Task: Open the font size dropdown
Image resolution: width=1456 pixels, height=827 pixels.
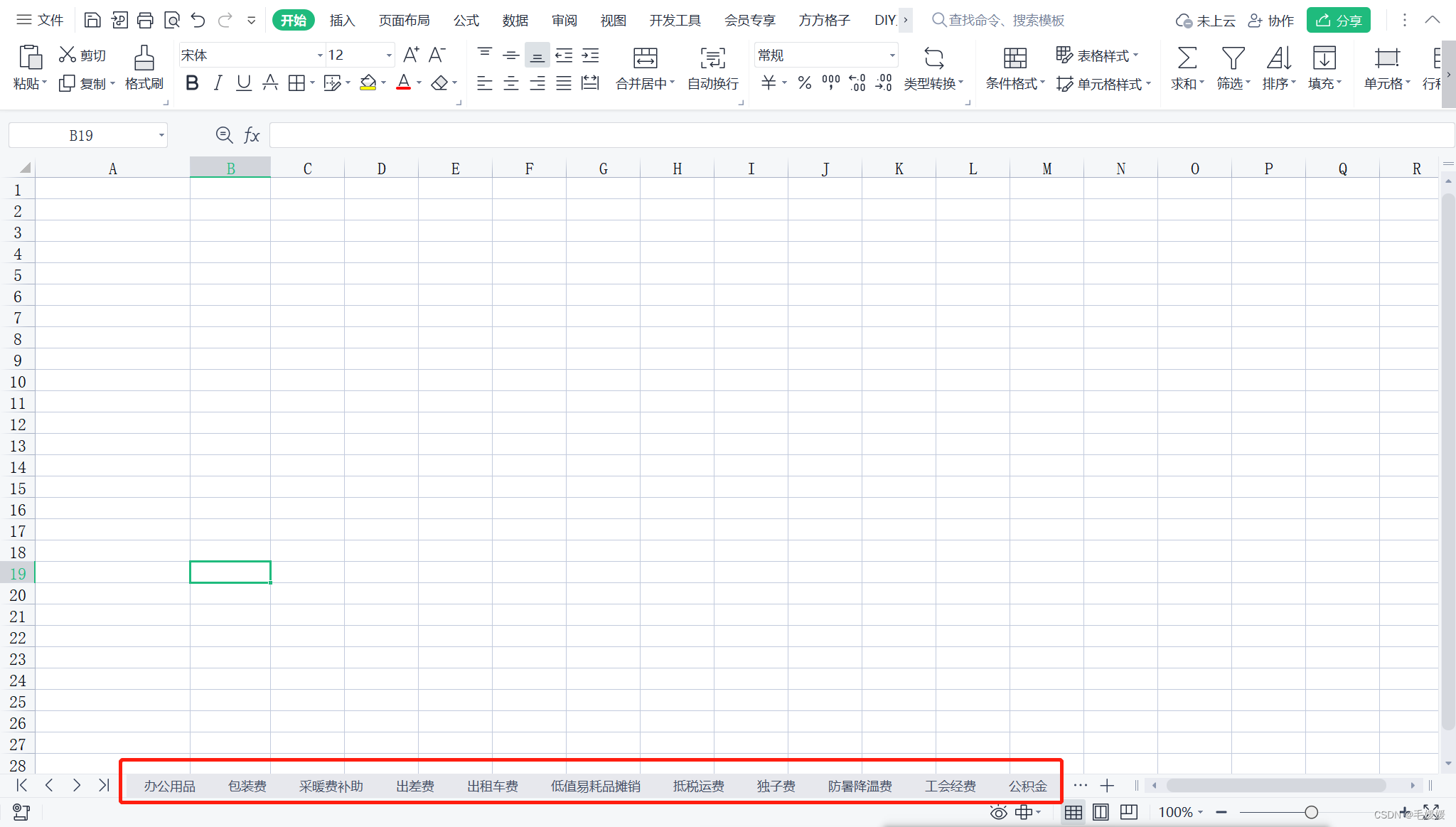Action: coord(389,55)
